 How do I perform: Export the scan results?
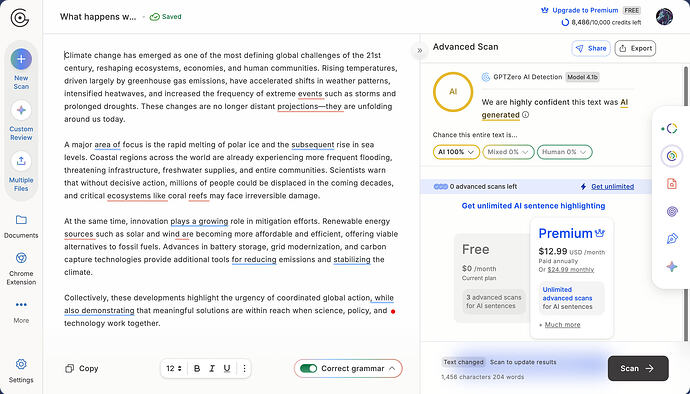pyautogui.click(x=635, y=48)
